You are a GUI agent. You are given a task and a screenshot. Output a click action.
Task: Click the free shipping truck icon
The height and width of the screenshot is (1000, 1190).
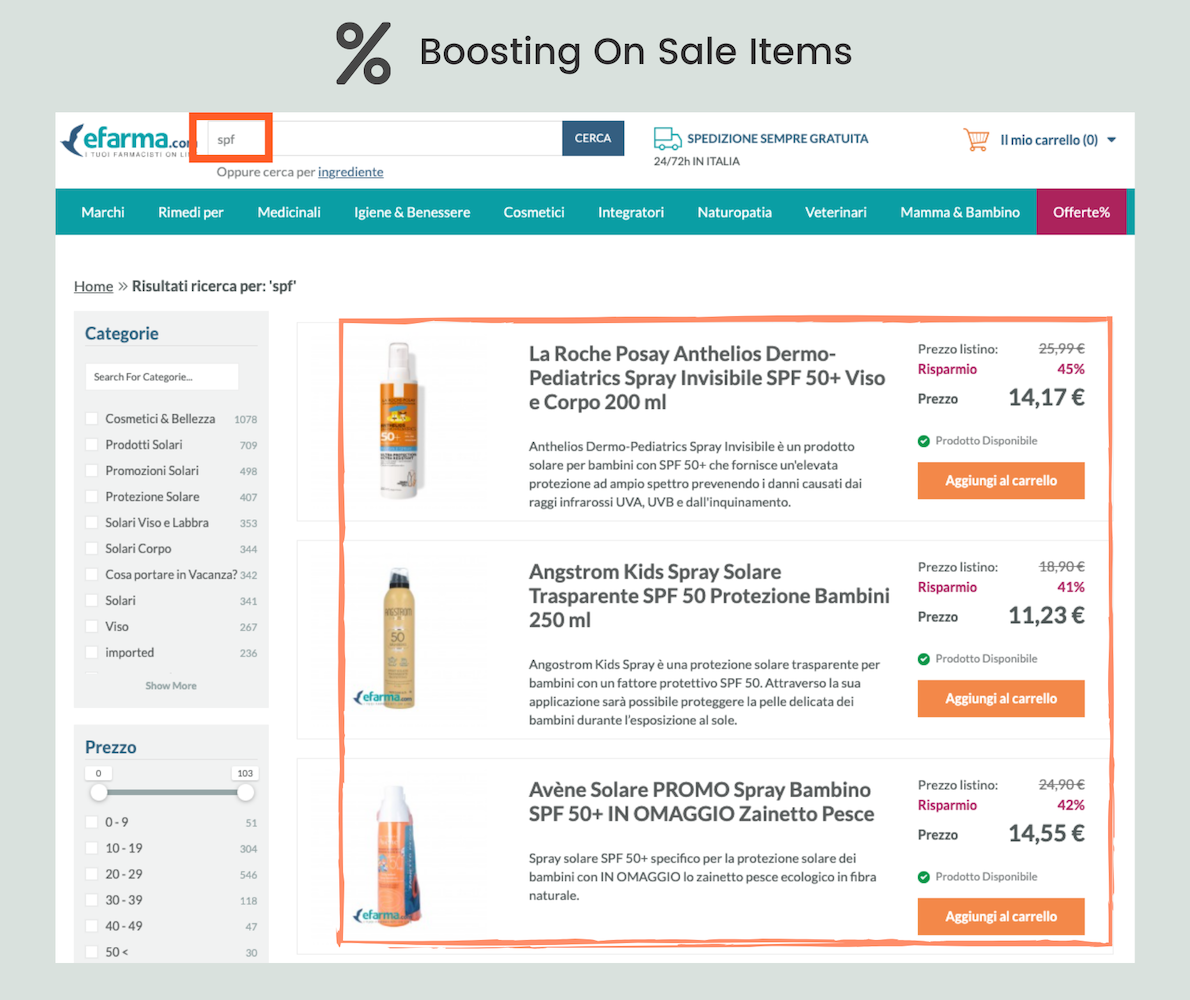pos(667,138)
